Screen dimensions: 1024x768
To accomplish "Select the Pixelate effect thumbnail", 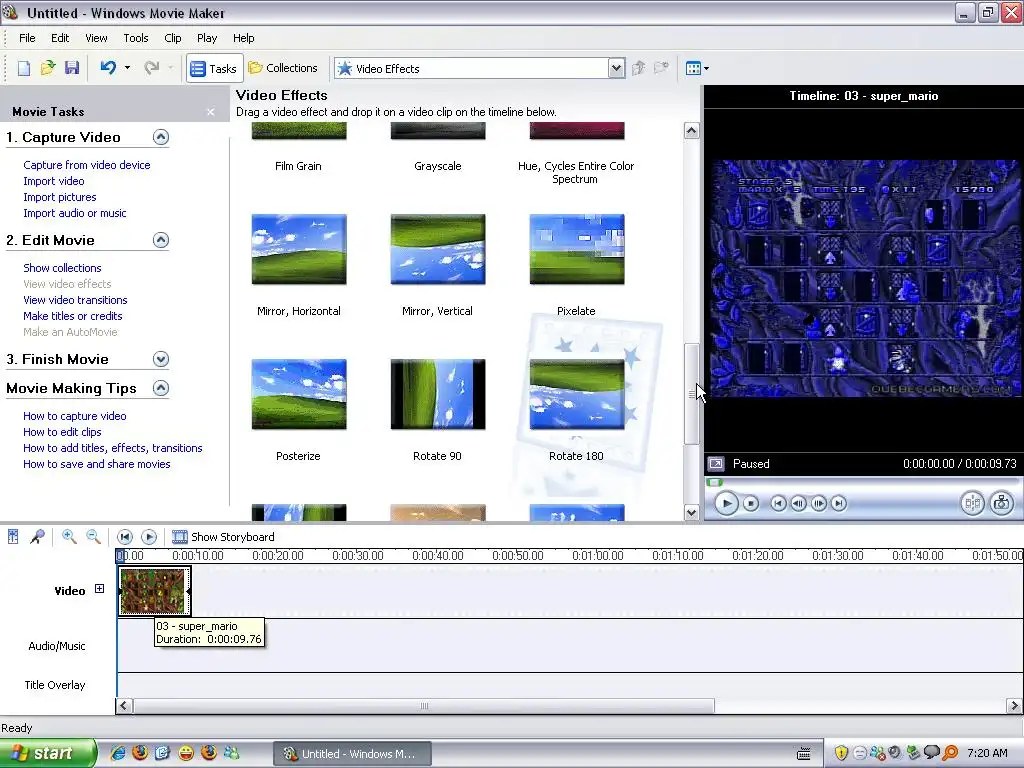I will pos(577,249).
